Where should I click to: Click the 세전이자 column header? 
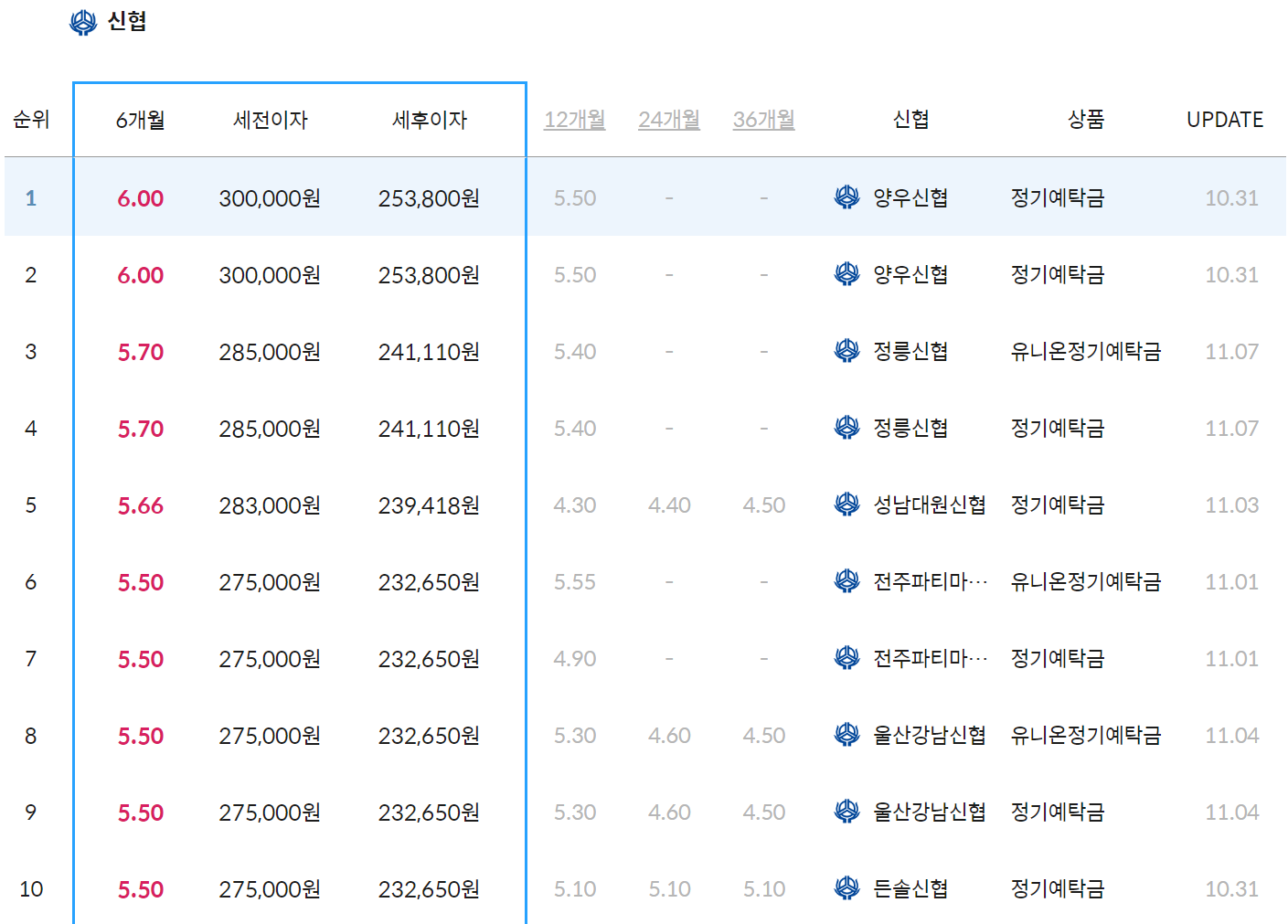[271, 120]
